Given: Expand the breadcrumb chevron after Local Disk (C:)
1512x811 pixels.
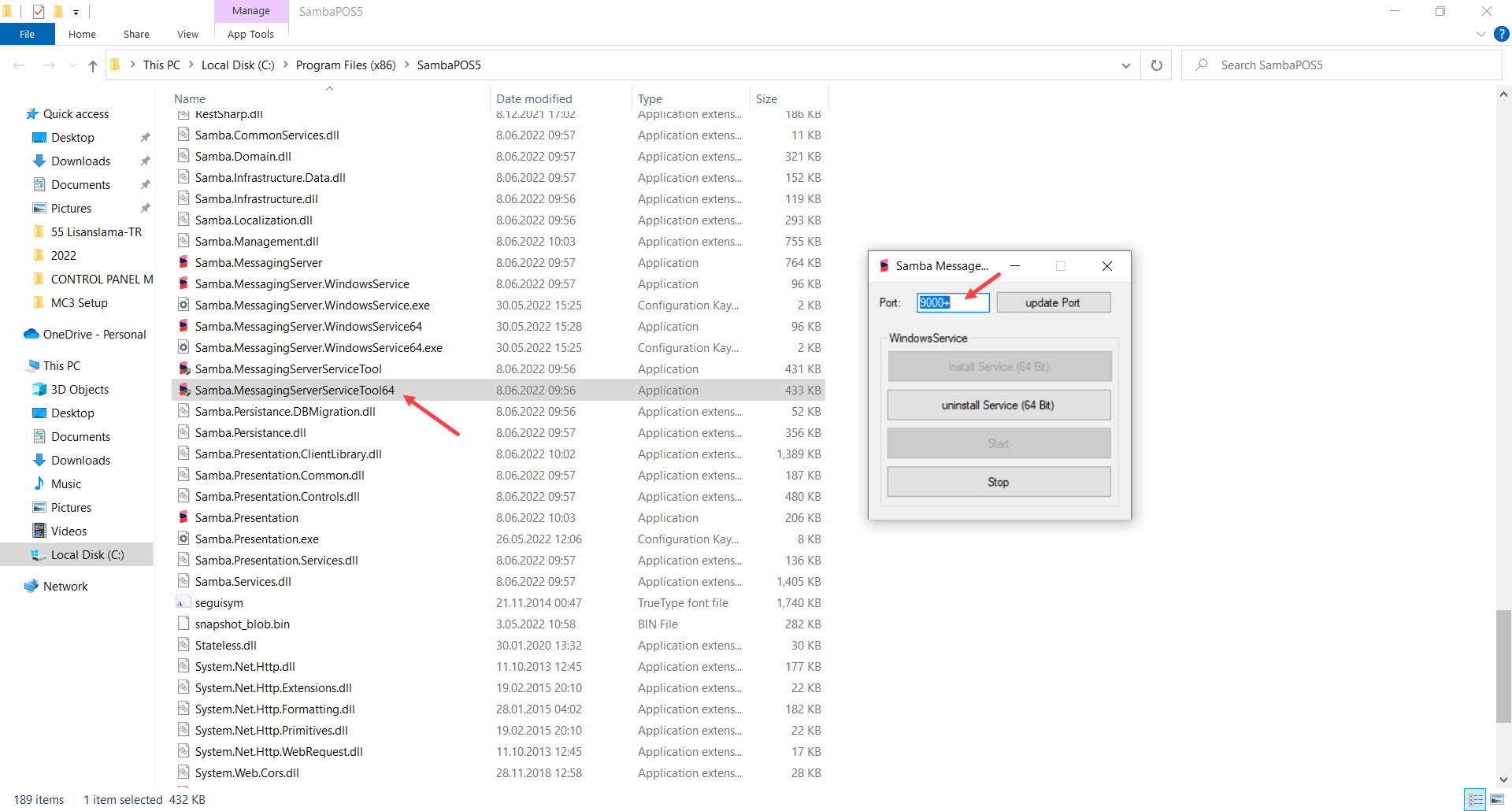Looking at the screenshot, I should point(285,65).
